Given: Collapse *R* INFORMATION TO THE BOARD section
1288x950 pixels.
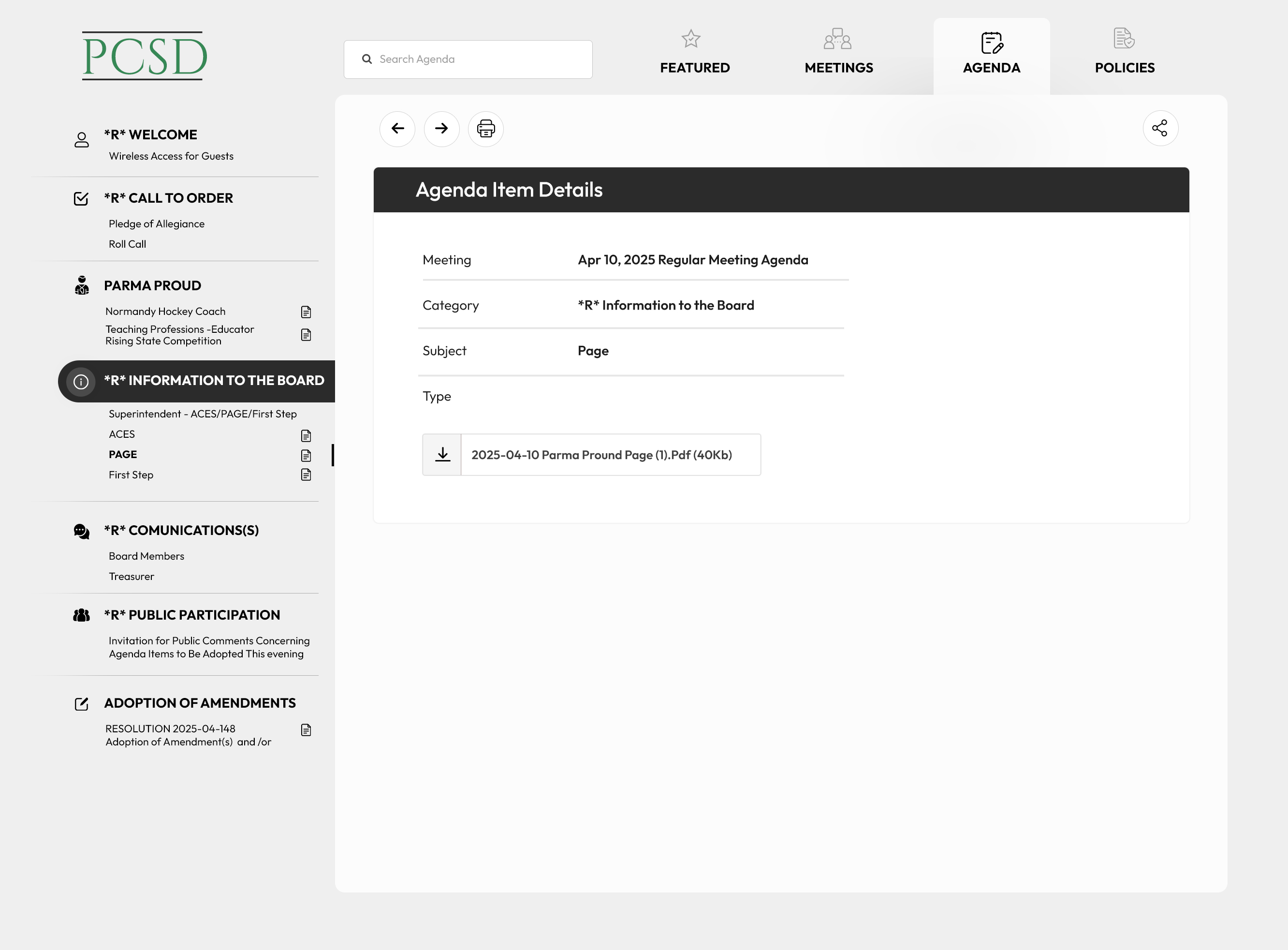Looking at the screenshot, I should point(214,381).
